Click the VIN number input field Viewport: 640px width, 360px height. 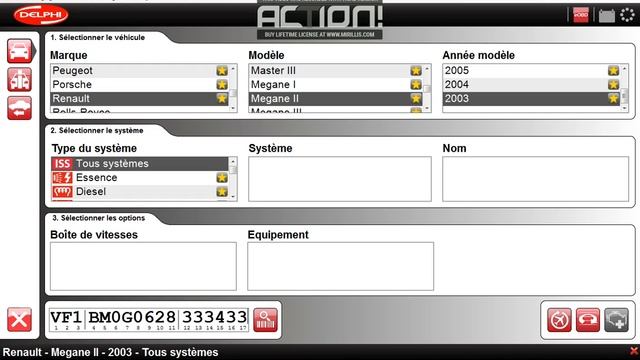[149, 320]
